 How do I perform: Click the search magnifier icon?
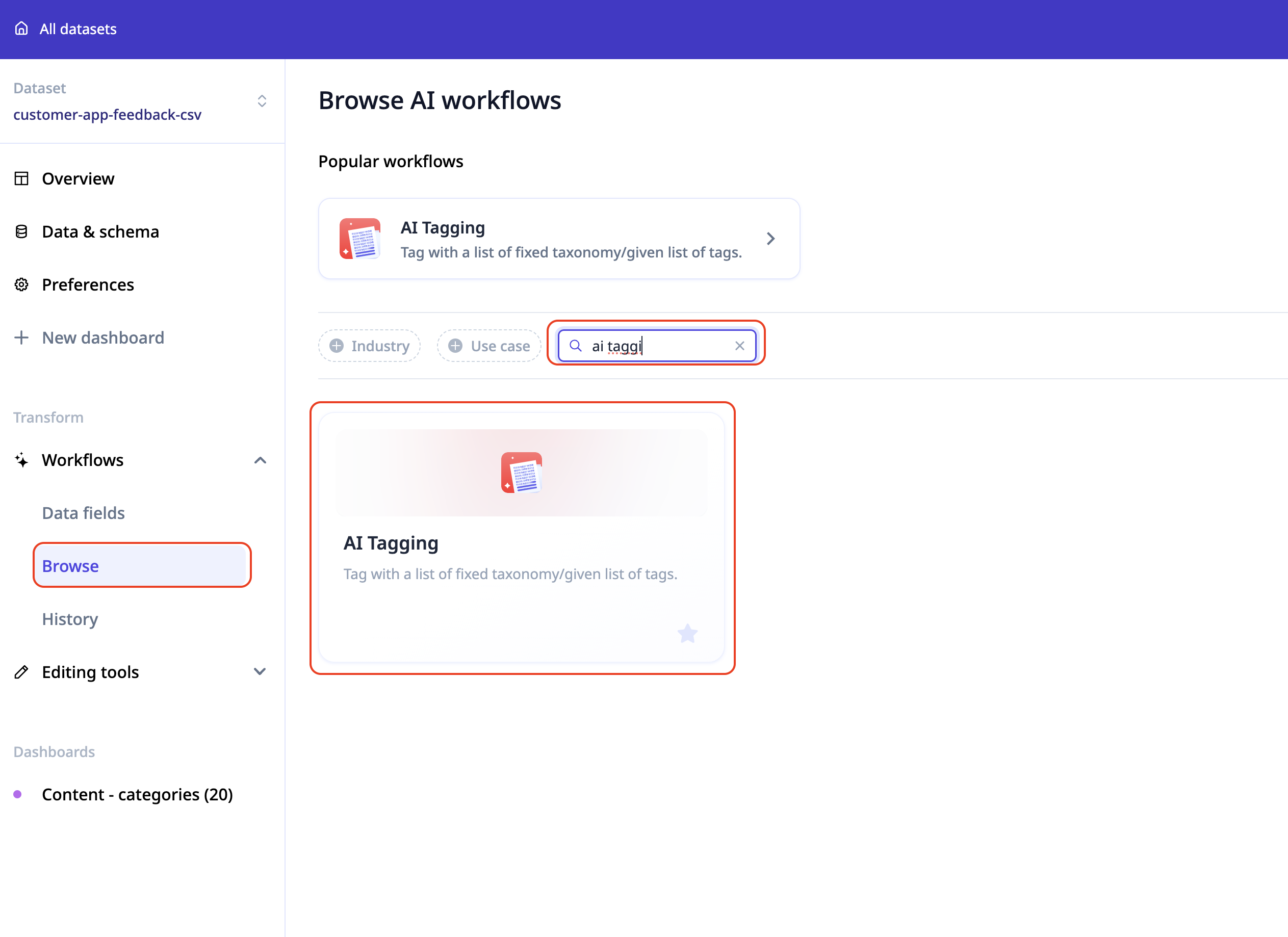[575, 346]
